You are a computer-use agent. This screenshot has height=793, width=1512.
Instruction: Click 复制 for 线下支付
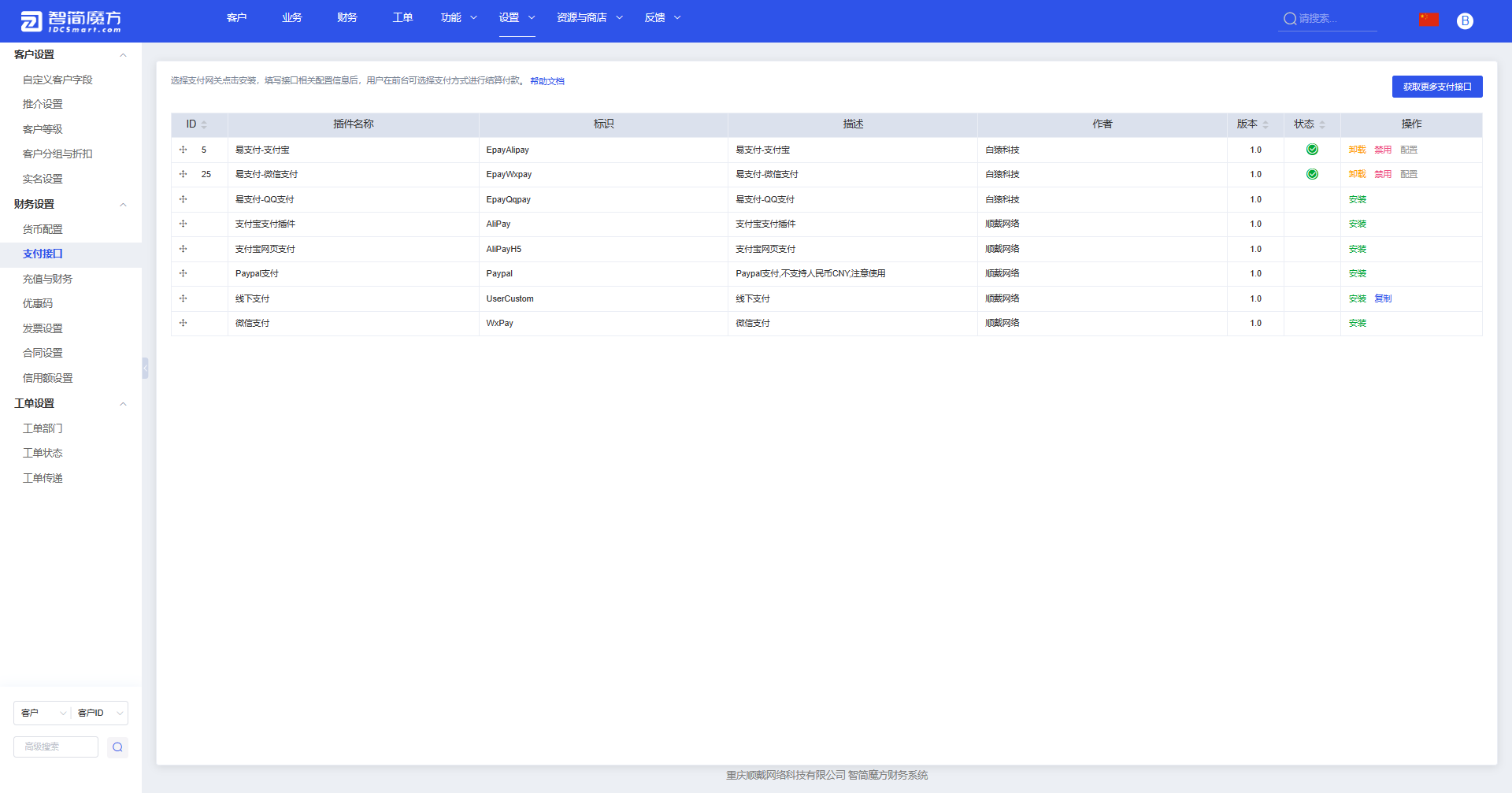coord(1383,298)
